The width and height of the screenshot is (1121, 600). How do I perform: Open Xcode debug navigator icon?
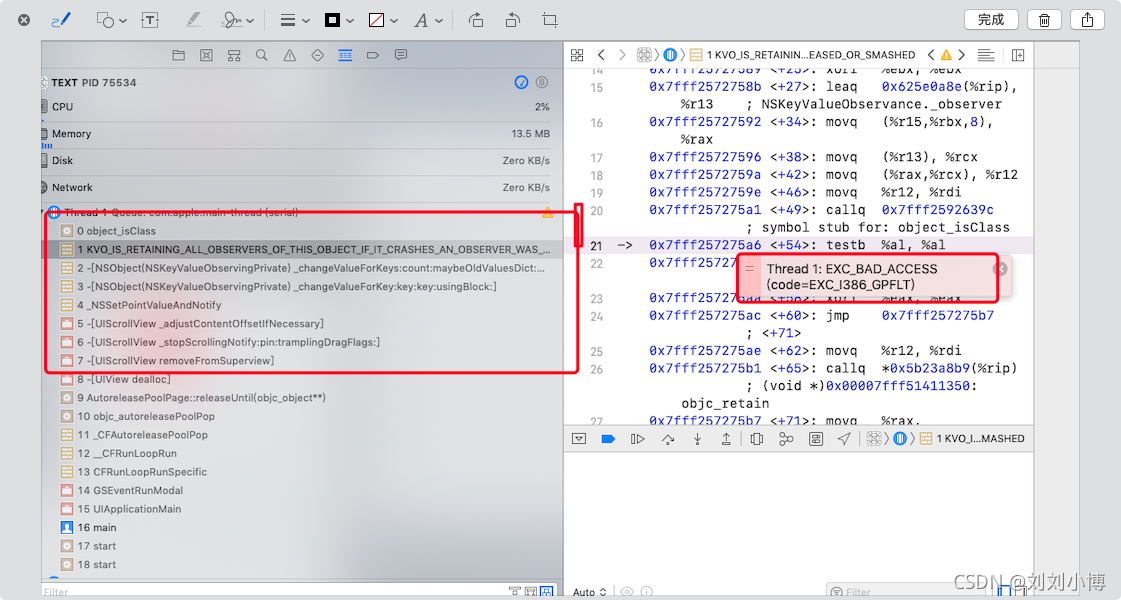345,55
